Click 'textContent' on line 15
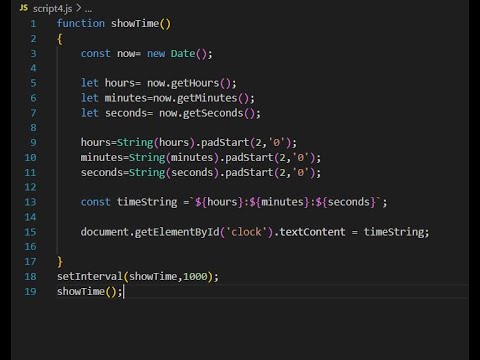This screenshot has width=480, height=360. [x=312, y=232]
